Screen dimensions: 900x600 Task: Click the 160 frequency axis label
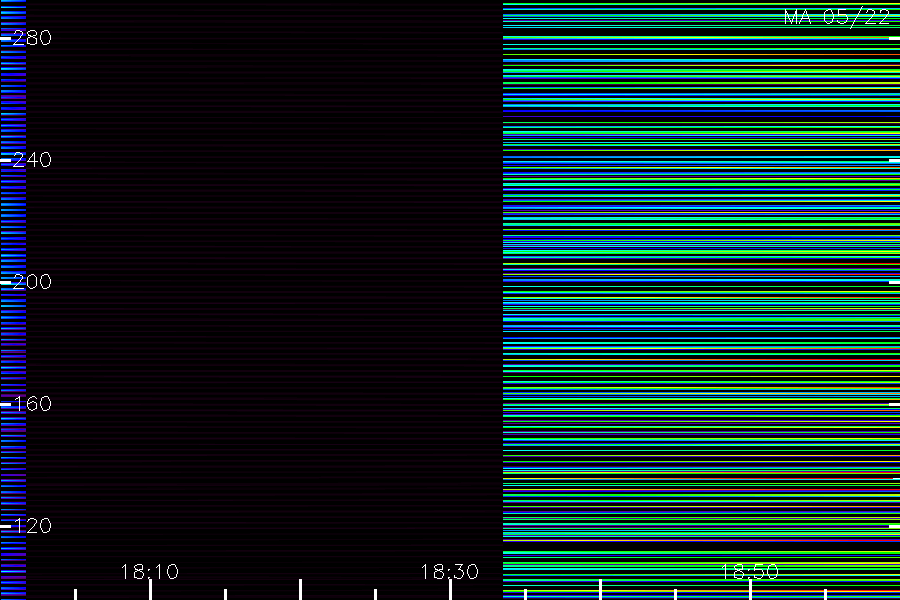[32, 404]
